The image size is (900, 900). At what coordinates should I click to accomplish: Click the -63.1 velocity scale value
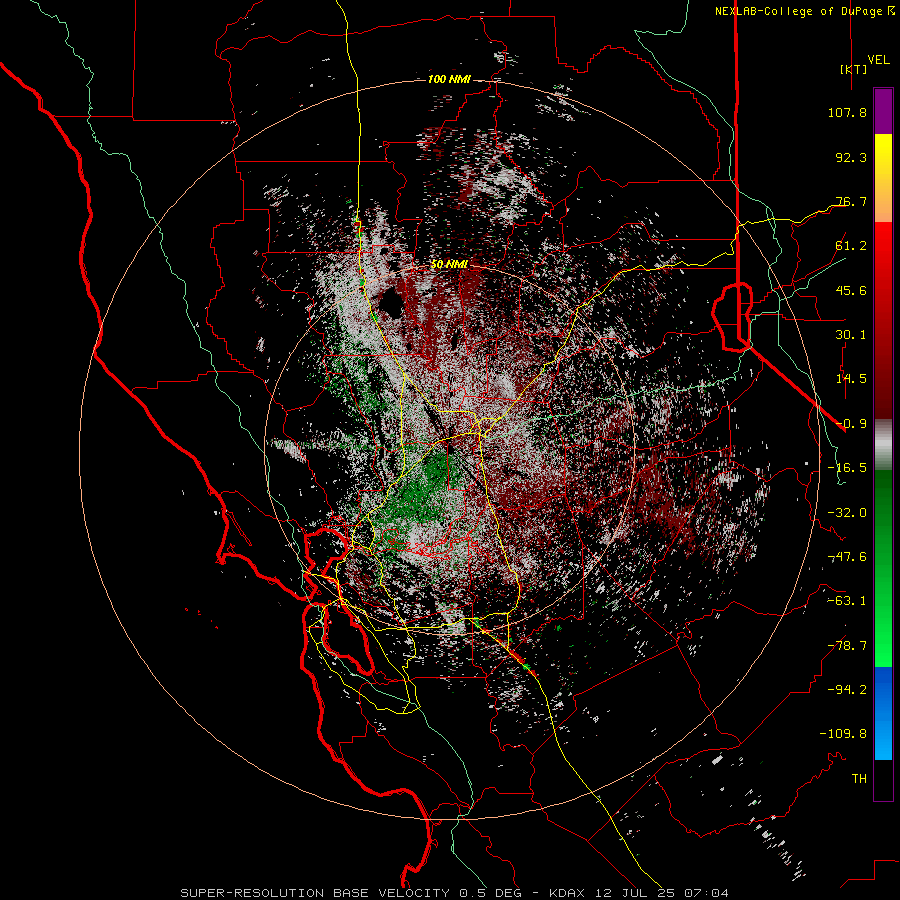[x=847, y=601]
